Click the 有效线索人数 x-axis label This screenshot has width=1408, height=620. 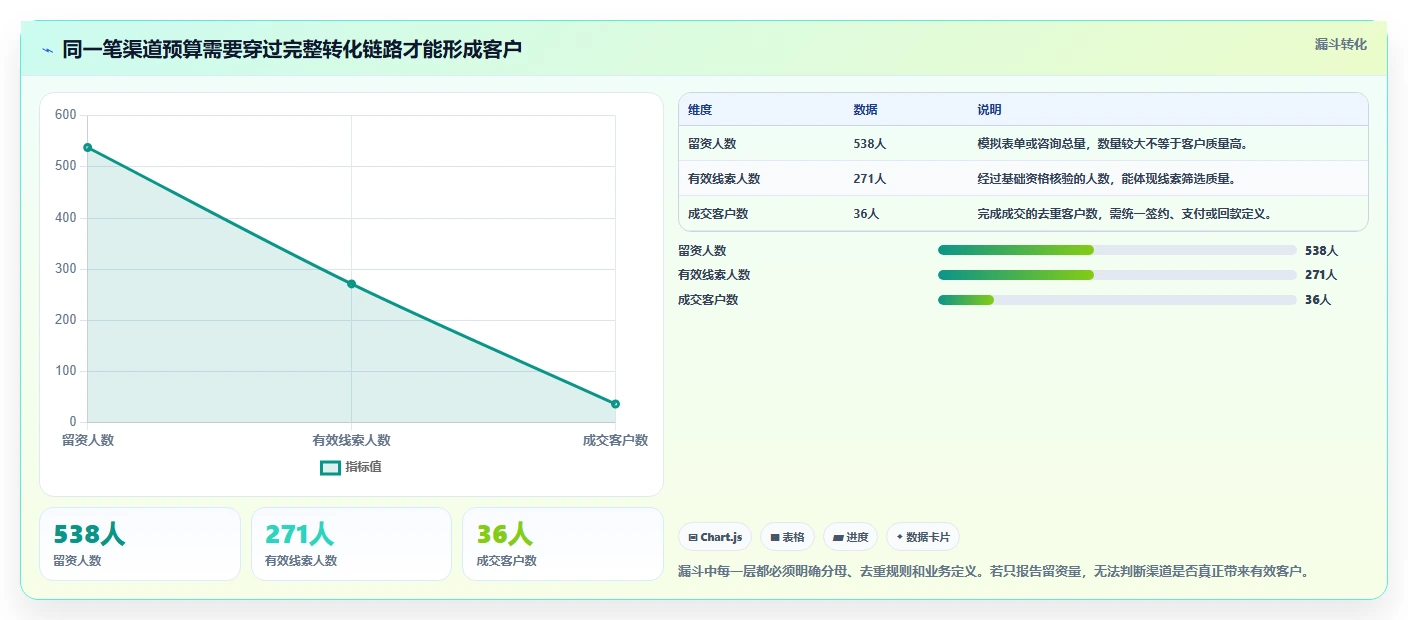(351, 440)
